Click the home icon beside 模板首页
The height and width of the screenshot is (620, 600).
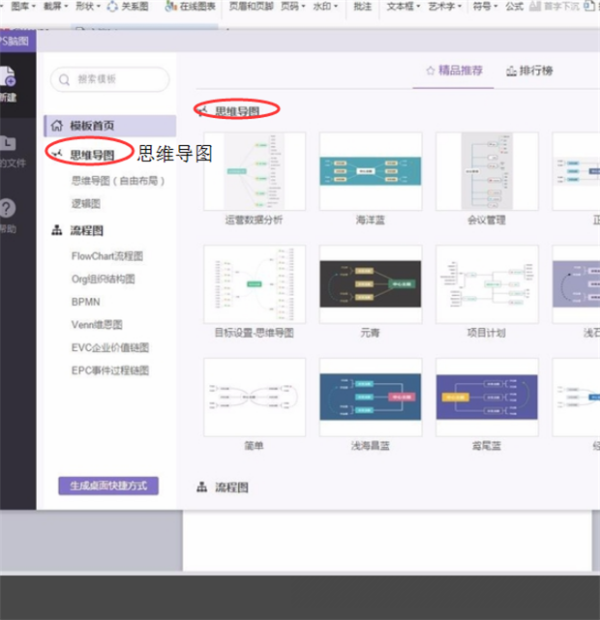click(57, 125)
